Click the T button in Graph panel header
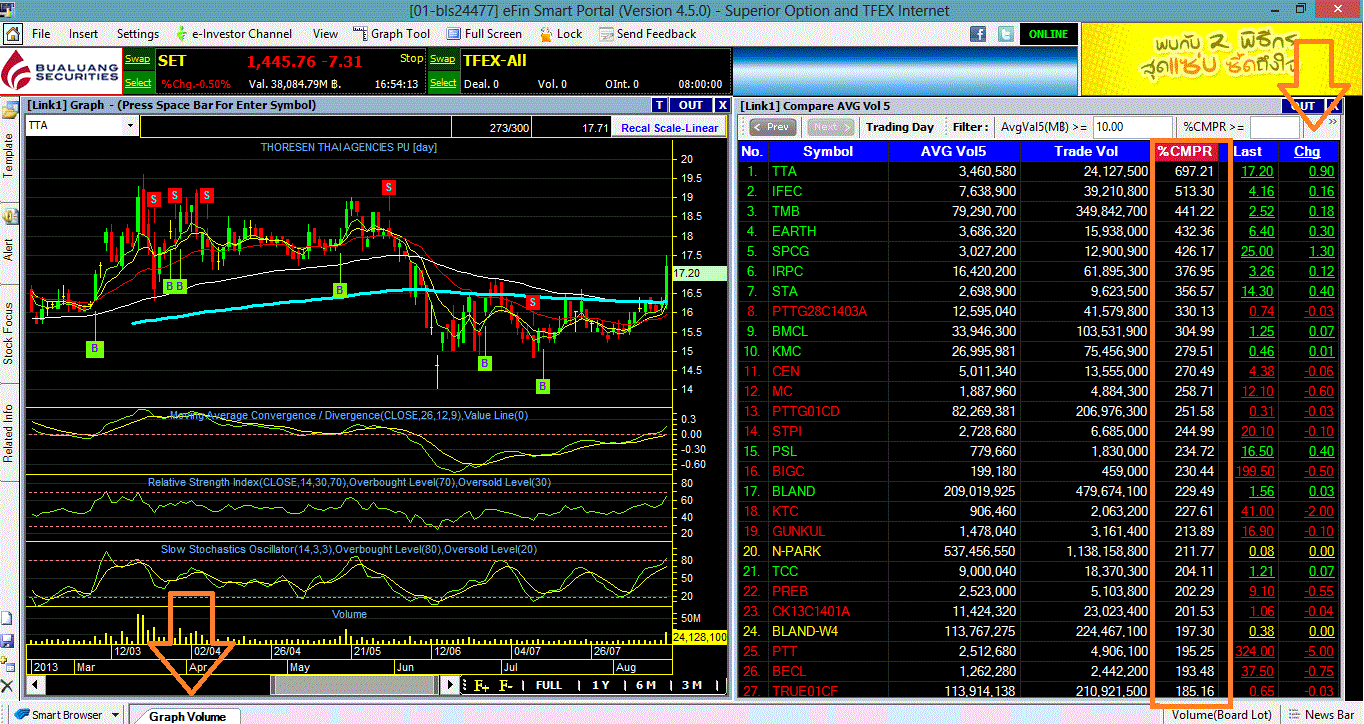 [659, 105]
